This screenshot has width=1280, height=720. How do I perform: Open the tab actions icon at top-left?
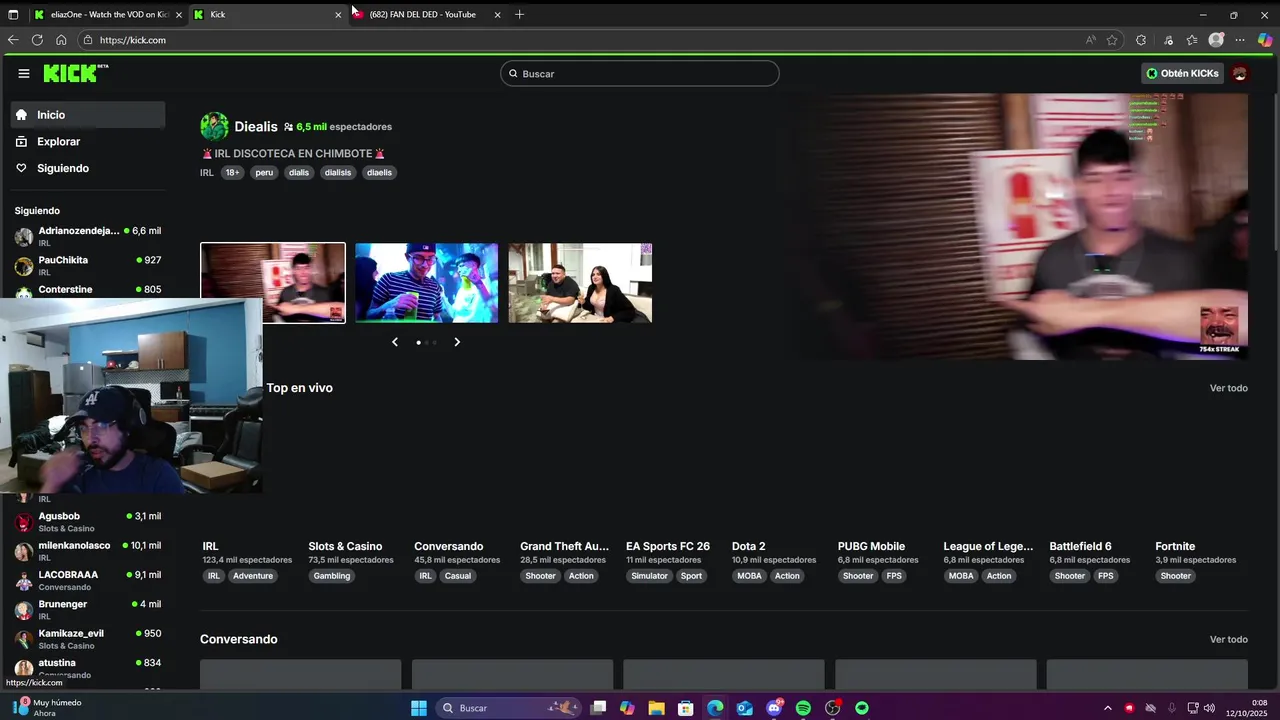coord(13,14)
